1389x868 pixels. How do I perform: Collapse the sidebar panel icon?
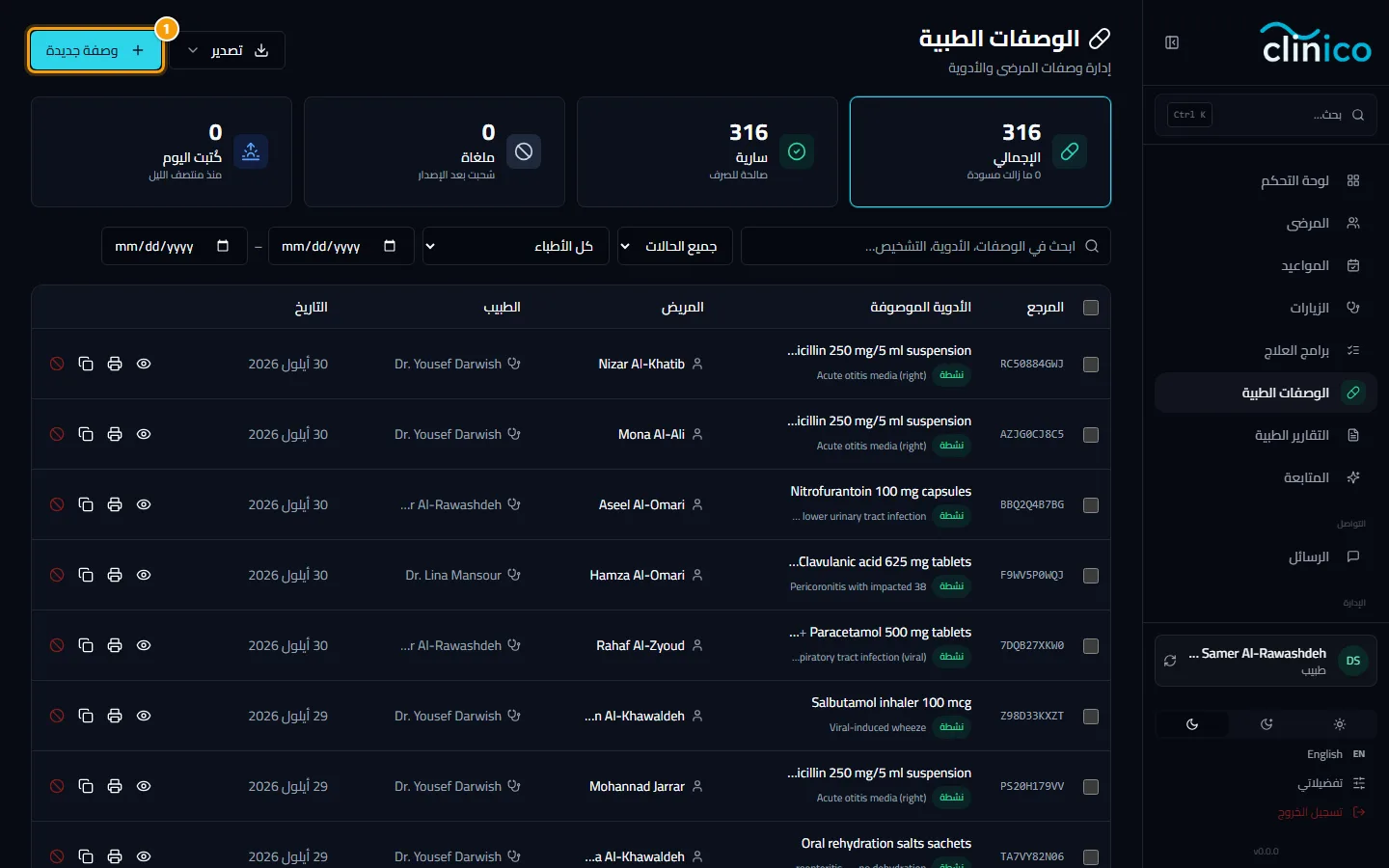(1172, 42)
